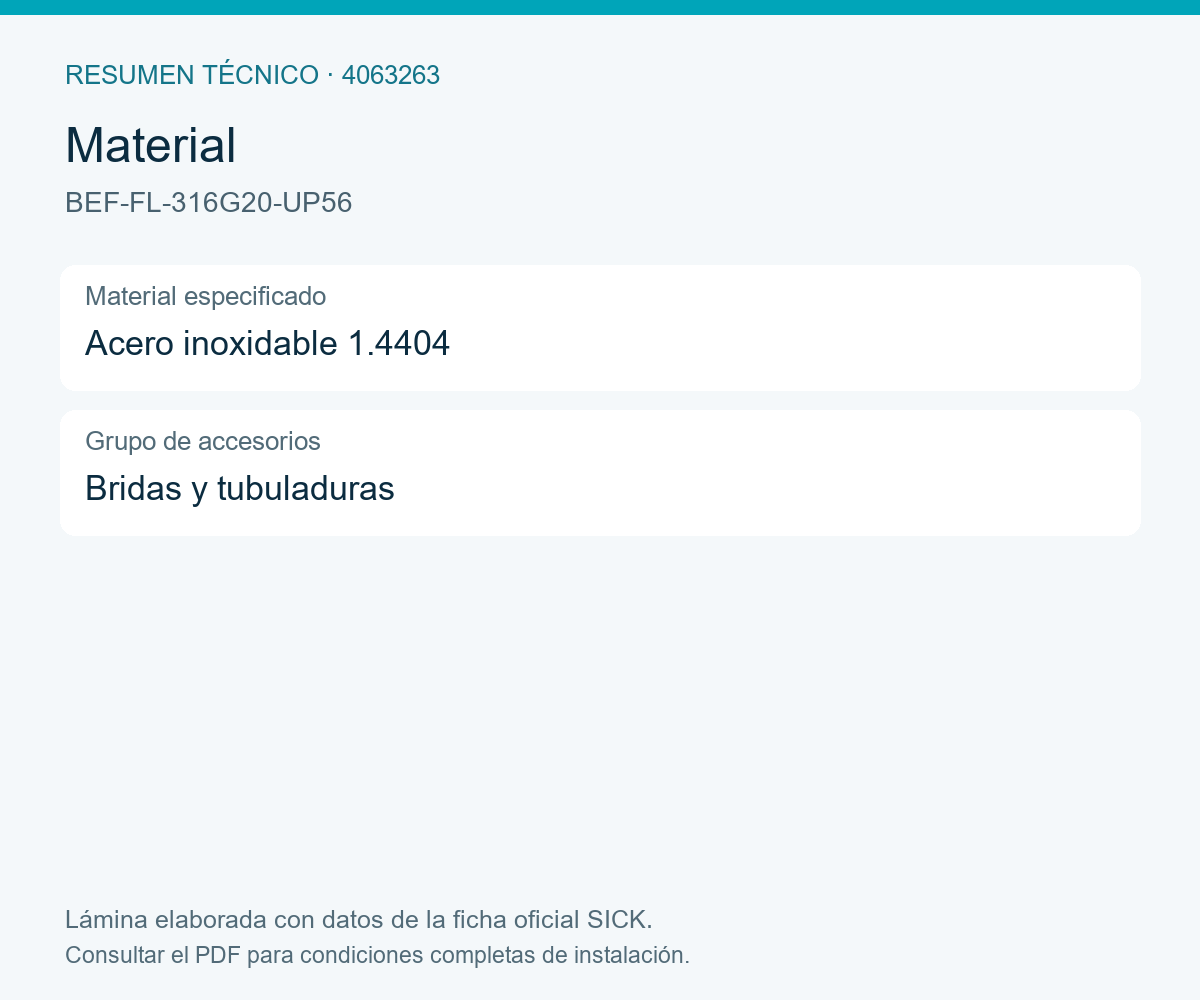The height and width of the screenshot is (1000, 1200).
Task: Select the value 'Acero inoxidable 1.4404'
Action: [267, 343]
